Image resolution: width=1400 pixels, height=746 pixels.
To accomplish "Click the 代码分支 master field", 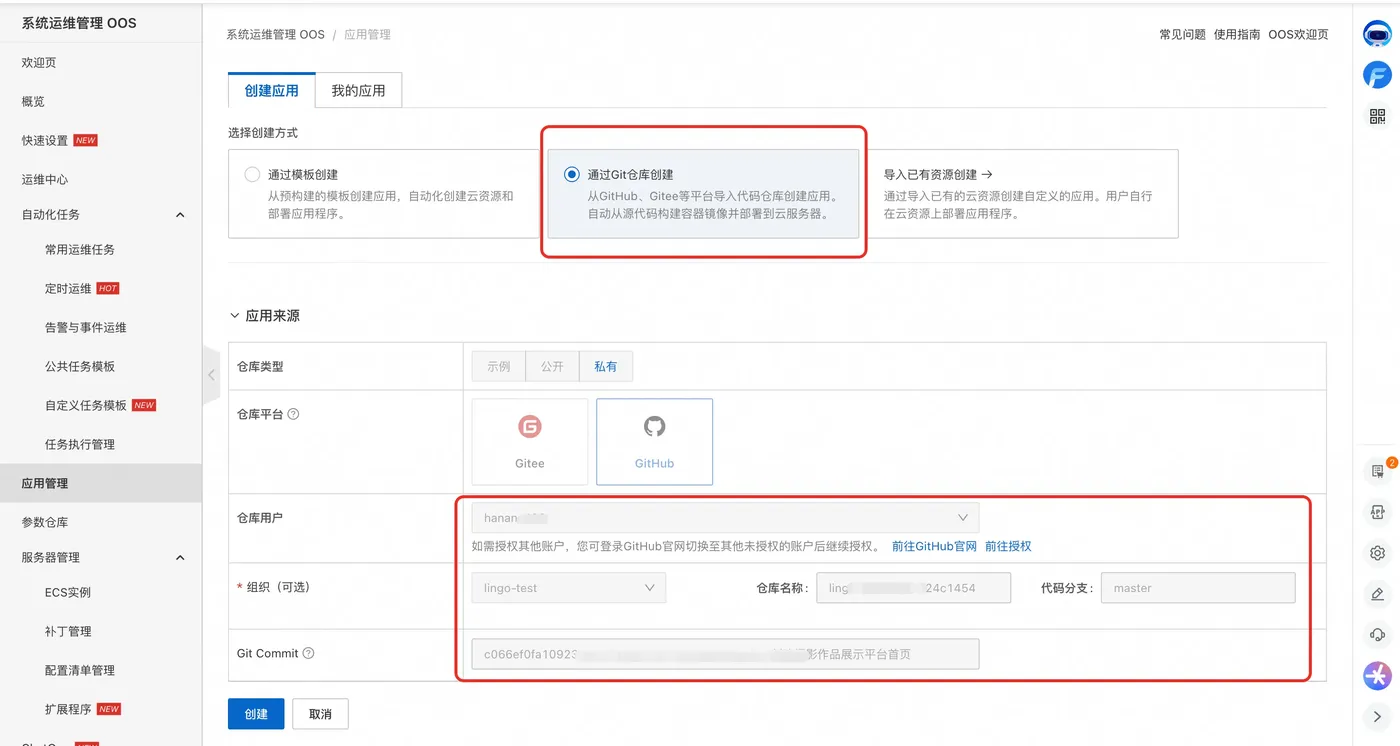I will pyautogui.click(x=1198, y=588).
